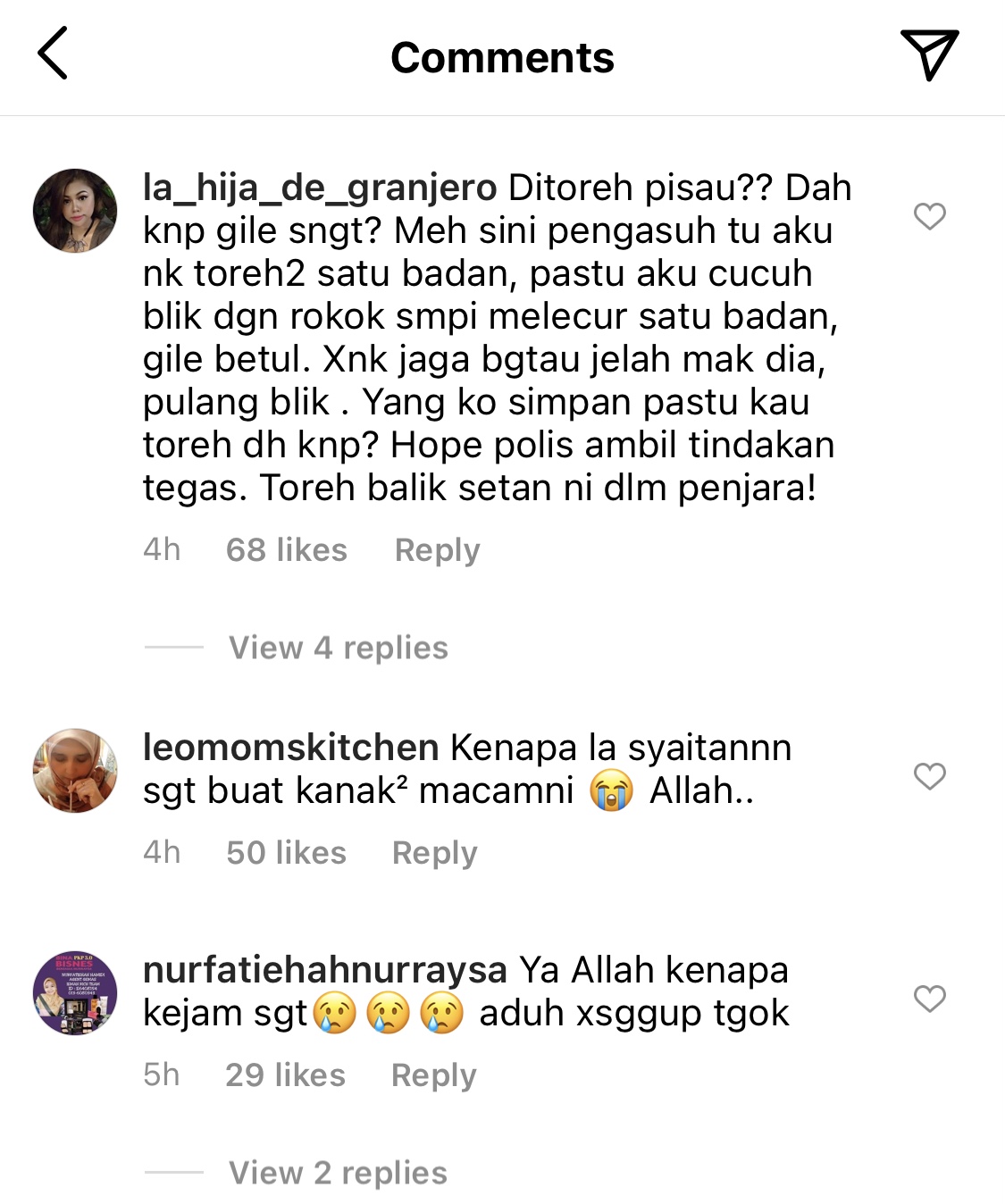Image resolution: width=1005 pixels, height=1204 pixels.
Task: Open la_hija_de_granjero's profile picture
Action: 75,211
